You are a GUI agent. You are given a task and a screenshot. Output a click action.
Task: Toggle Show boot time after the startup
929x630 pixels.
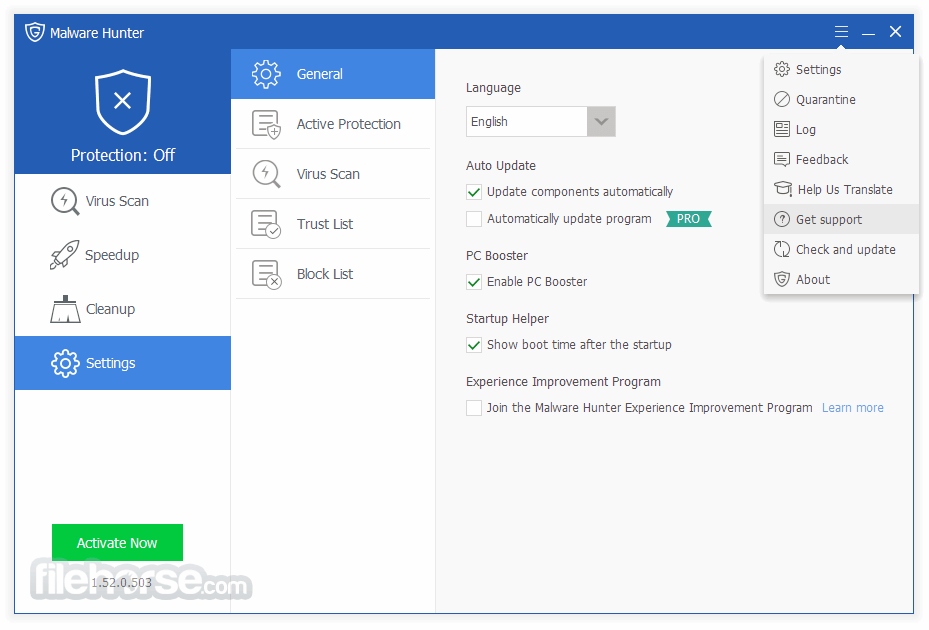pyautogui.click(x=474, y=345)
